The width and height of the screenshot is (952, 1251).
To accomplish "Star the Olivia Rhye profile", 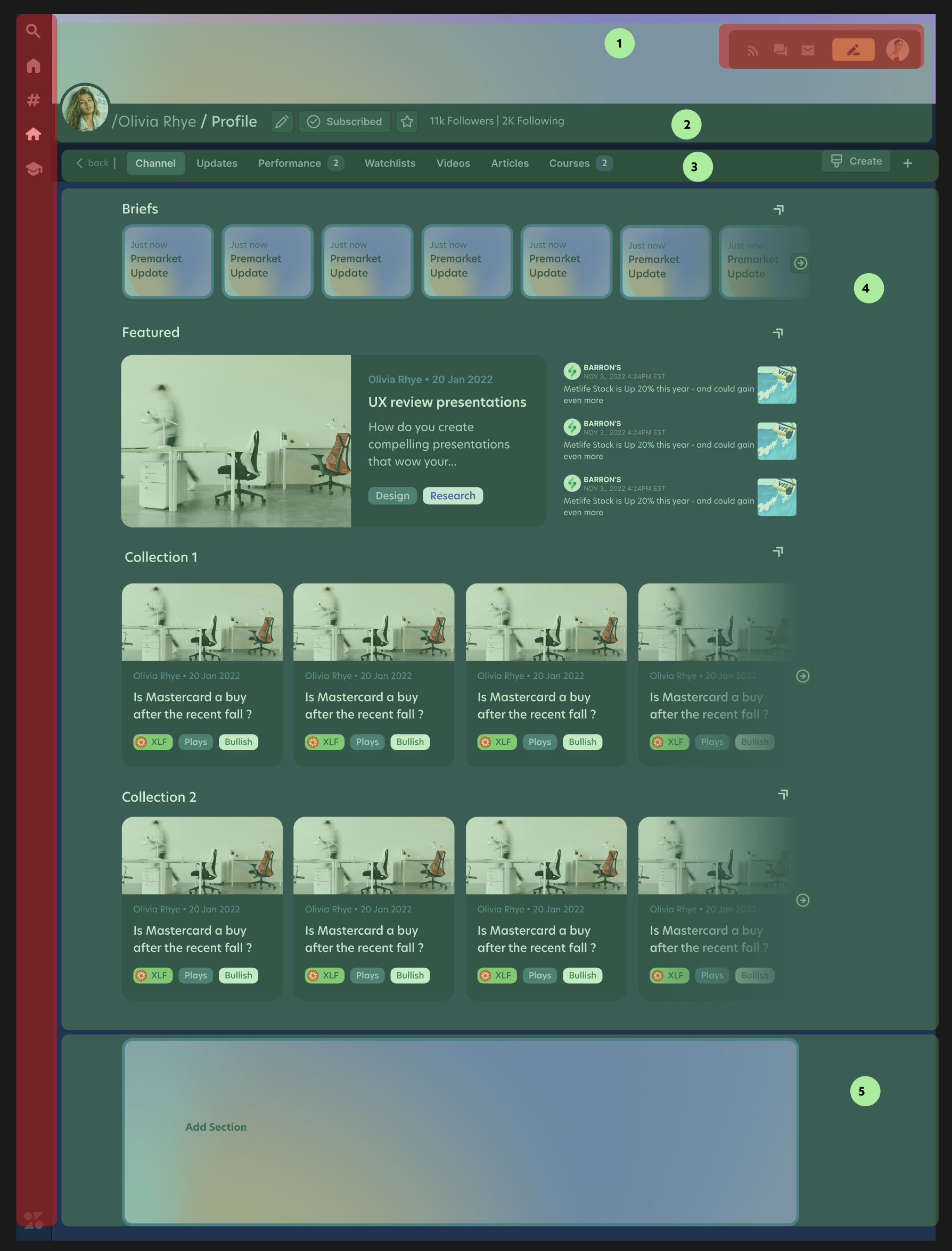I will point(407,122).
